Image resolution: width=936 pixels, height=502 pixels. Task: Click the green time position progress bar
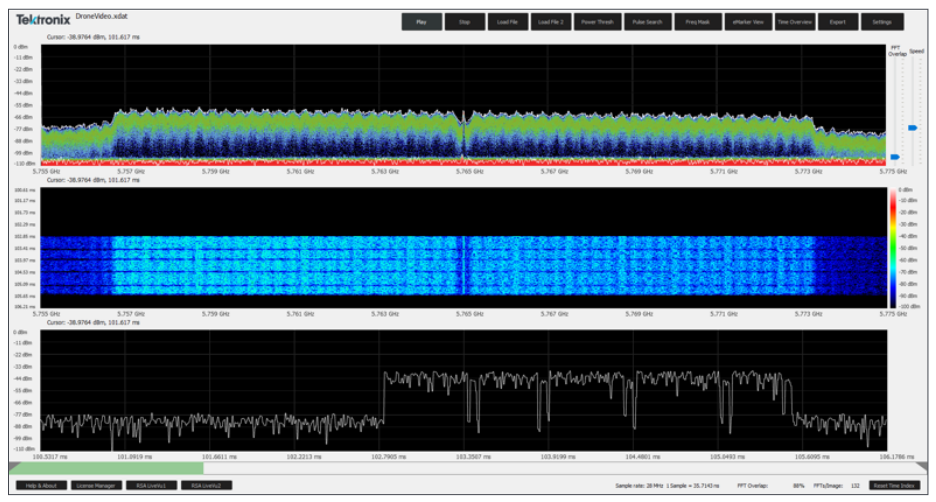tap(106, 467)
